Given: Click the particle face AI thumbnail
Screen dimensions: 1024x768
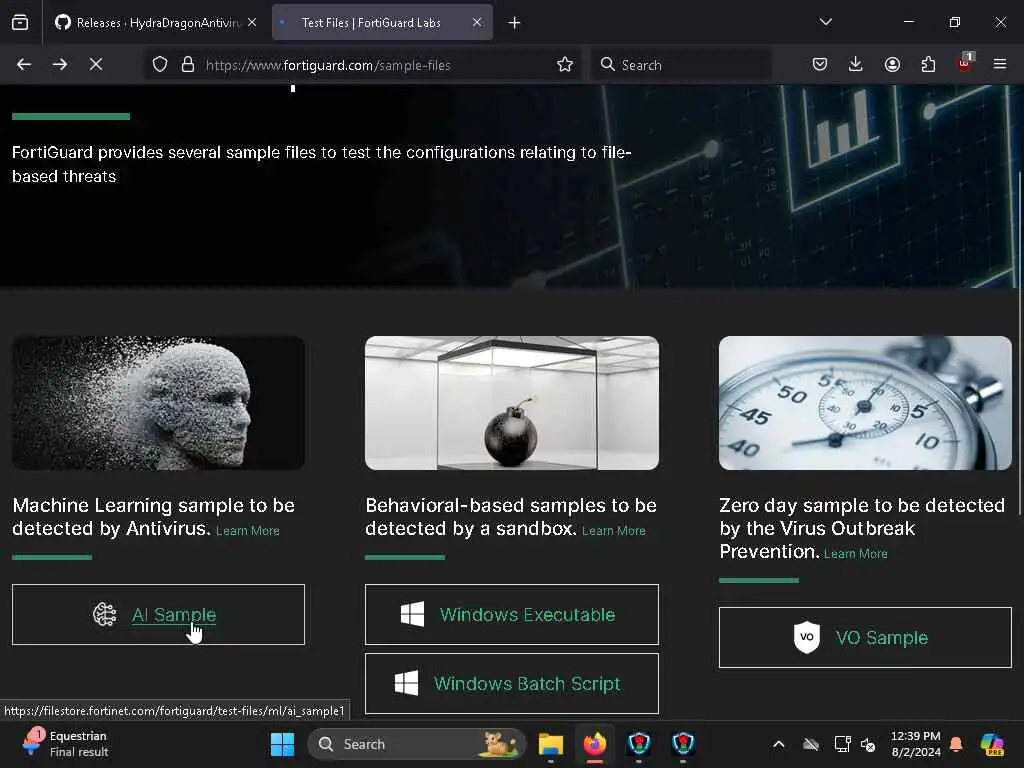Looking at the screenshot, I should click(x=159, y=403).
